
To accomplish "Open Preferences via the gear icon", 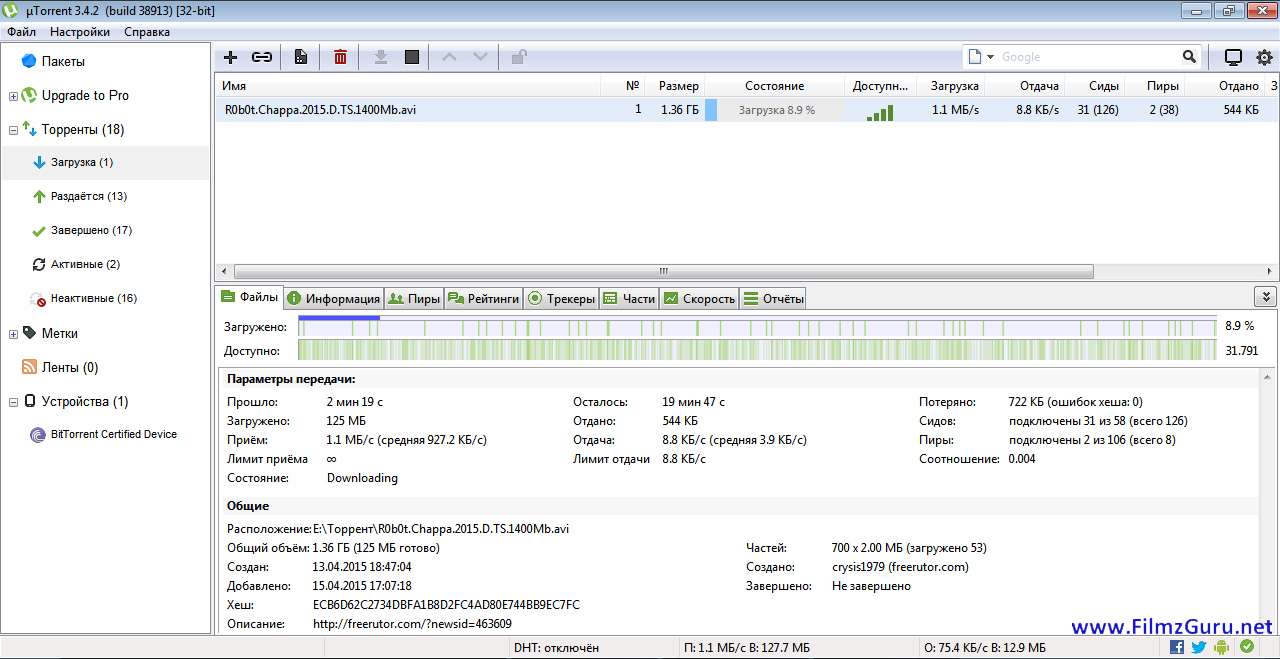I will tap(1264, 57).
